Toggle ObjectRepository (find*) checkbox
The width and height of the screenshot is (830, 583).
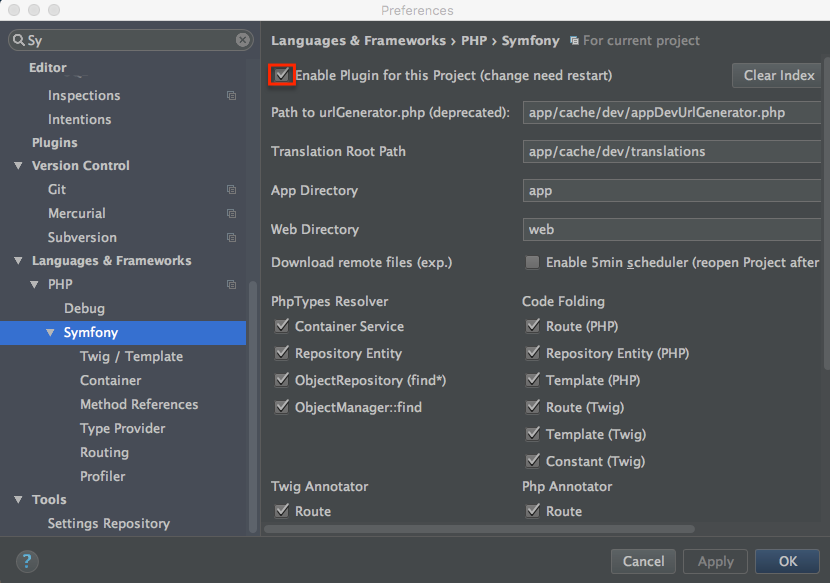pos(282,380)
